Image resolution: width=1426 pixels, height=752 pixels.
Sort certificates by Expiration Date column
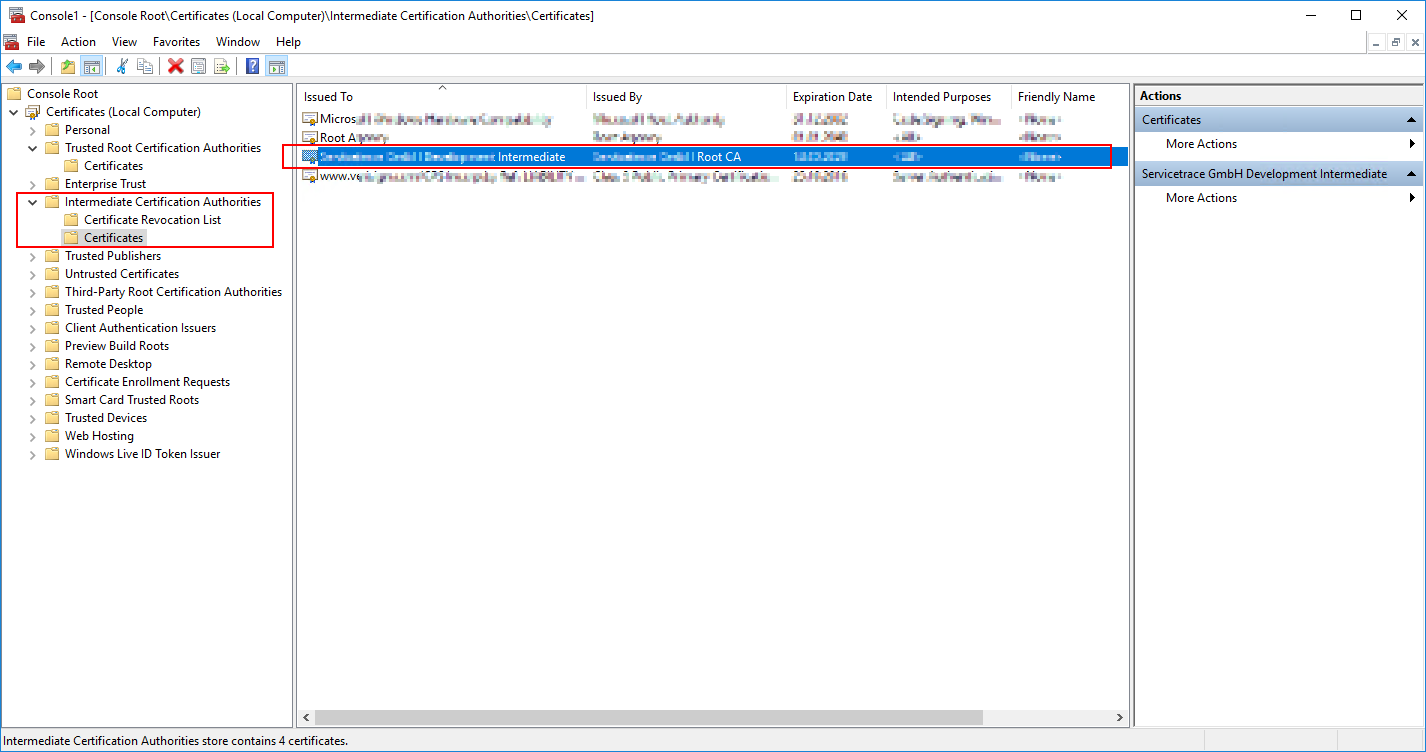coord(834,96)
